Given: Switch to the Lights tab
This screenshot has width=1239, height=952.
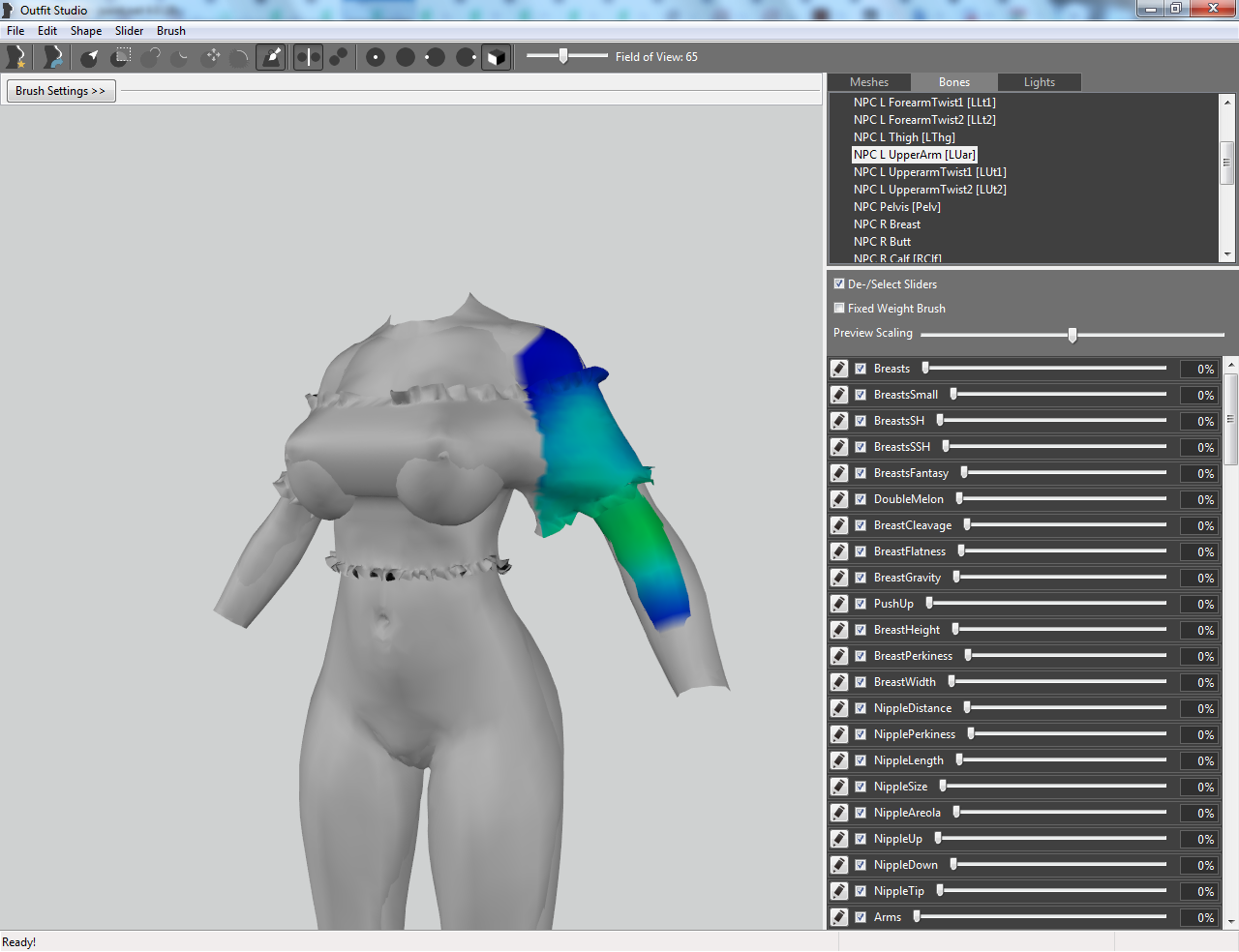Looking at the screenshot, I should tap(1040, 82).
